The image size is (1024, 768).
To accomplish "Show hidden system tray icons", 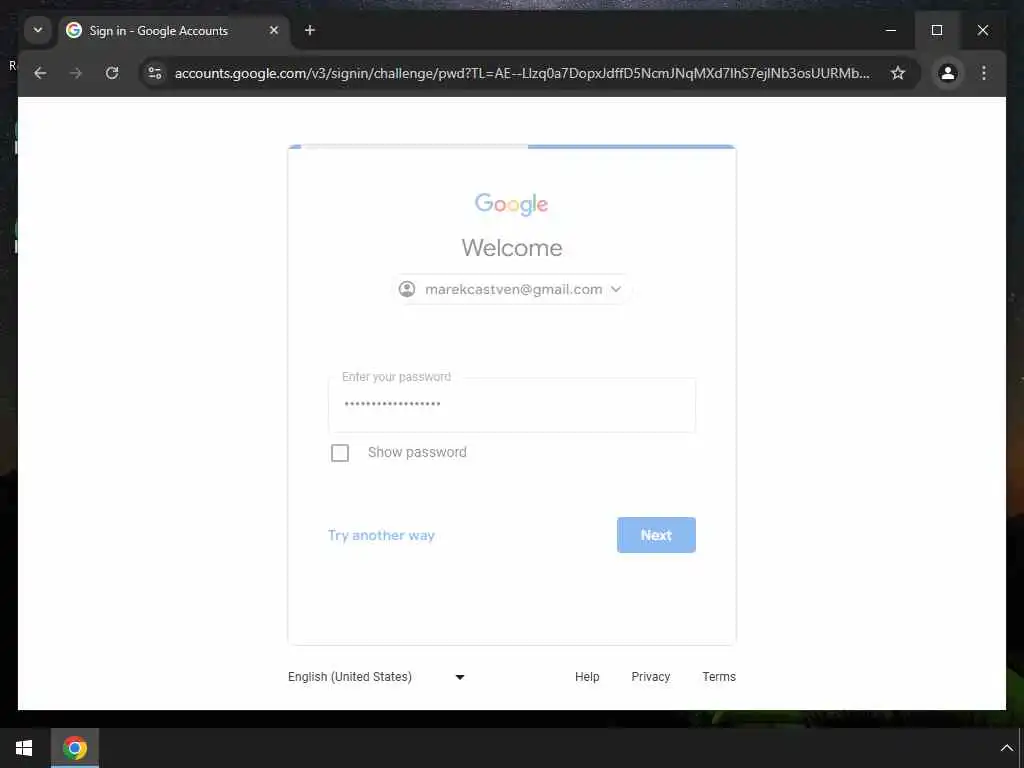I will coord(1006,748).
